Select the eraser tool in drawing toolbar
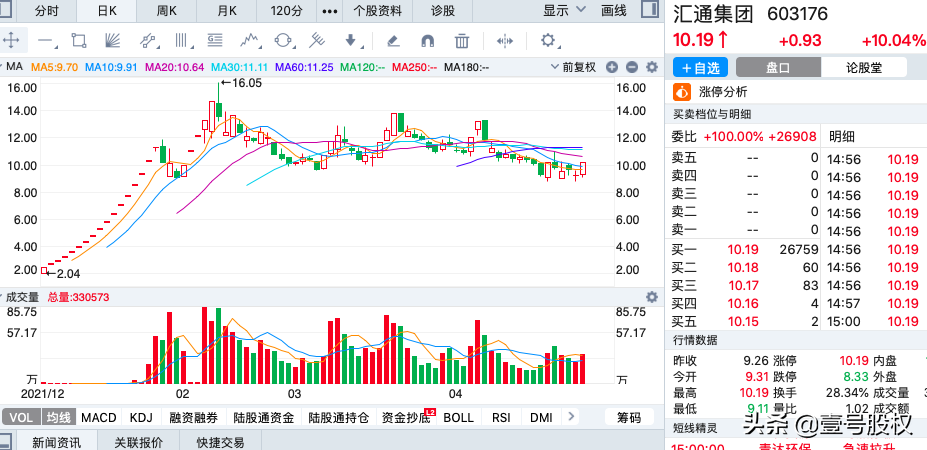Screen dimensions: 927x450 click(x=393, y=41)
